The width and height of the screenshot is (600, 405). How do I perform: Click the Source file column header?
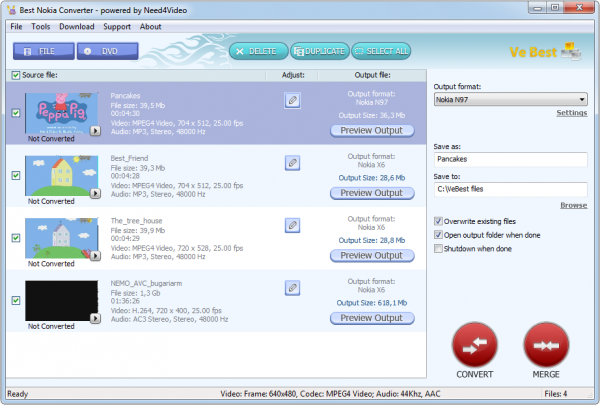[x=40, y=75]
